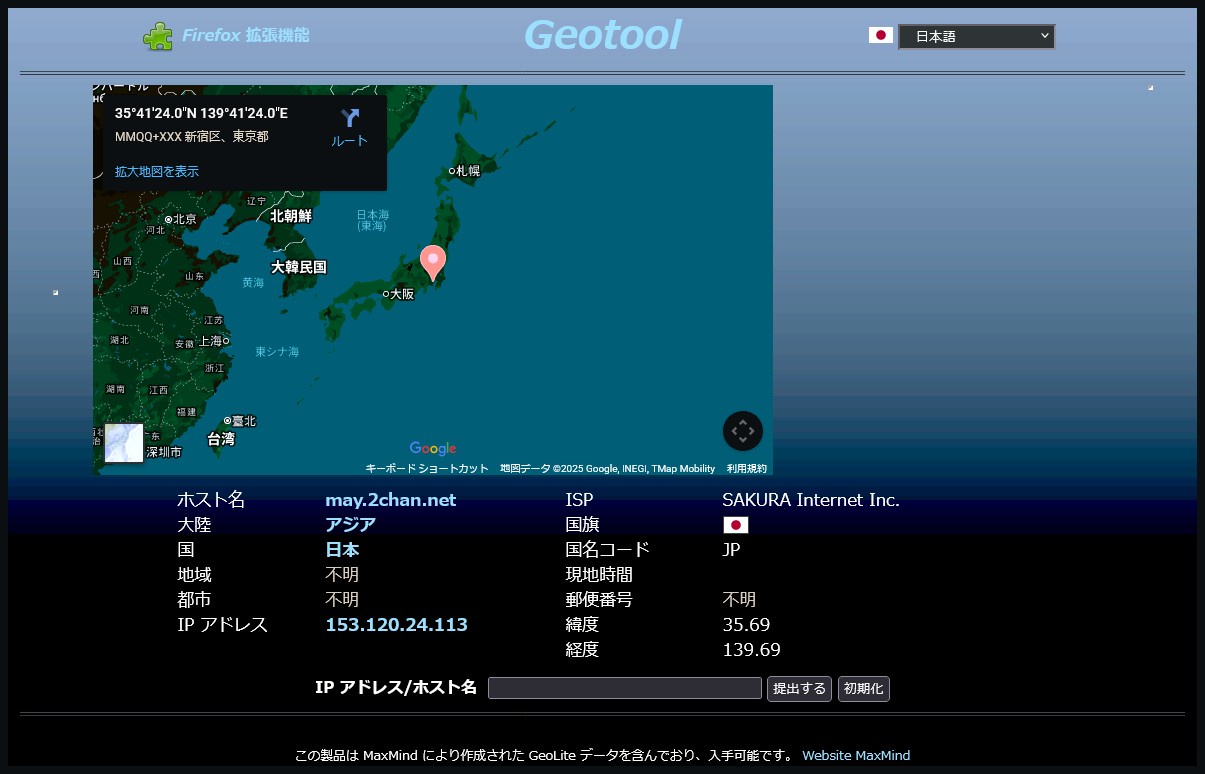Click the アジア continent link
Image resolution: width=1205 pixels, height=774 pixels.
click(x=350, y=525)
